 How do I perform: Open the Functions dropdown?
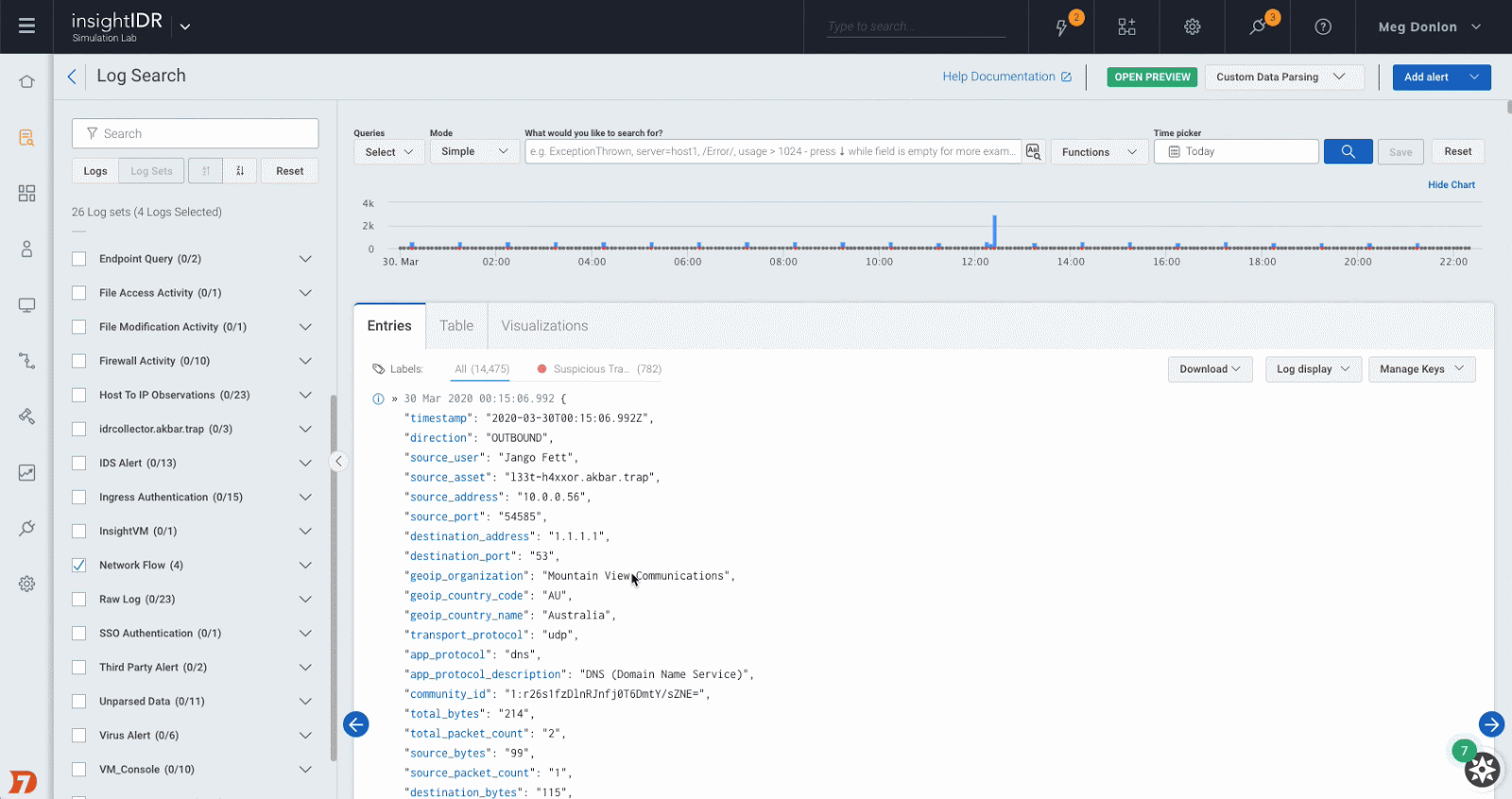1098,151
